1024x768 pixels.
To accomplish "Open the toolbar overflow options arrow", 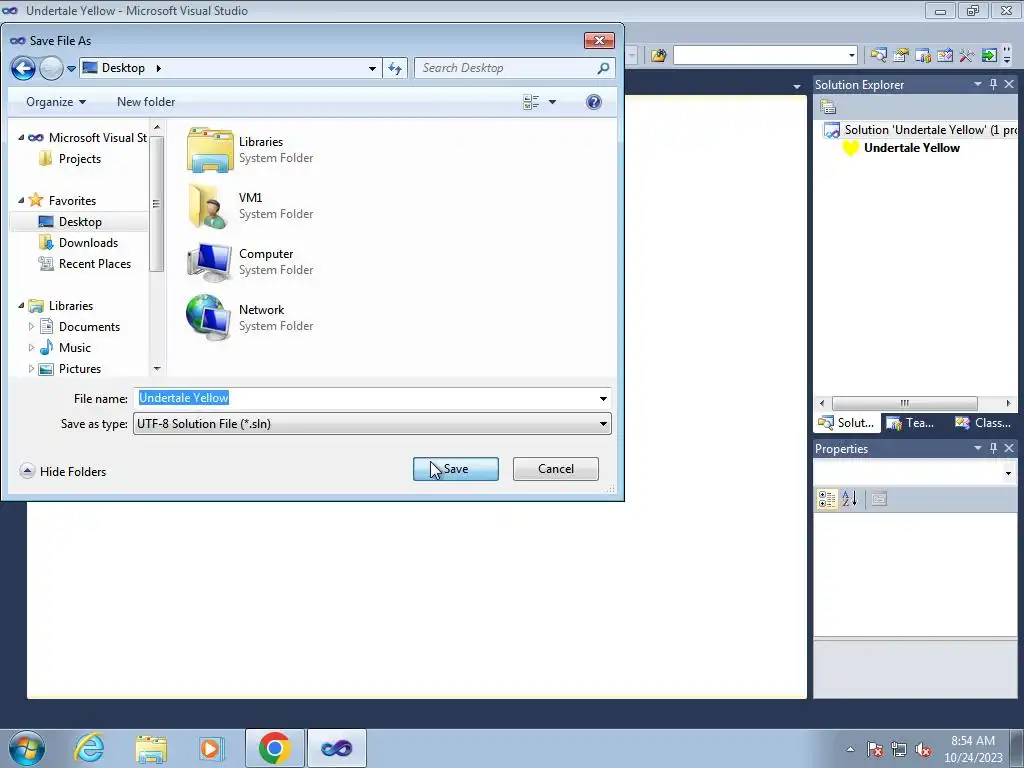I will [1007, 56].
